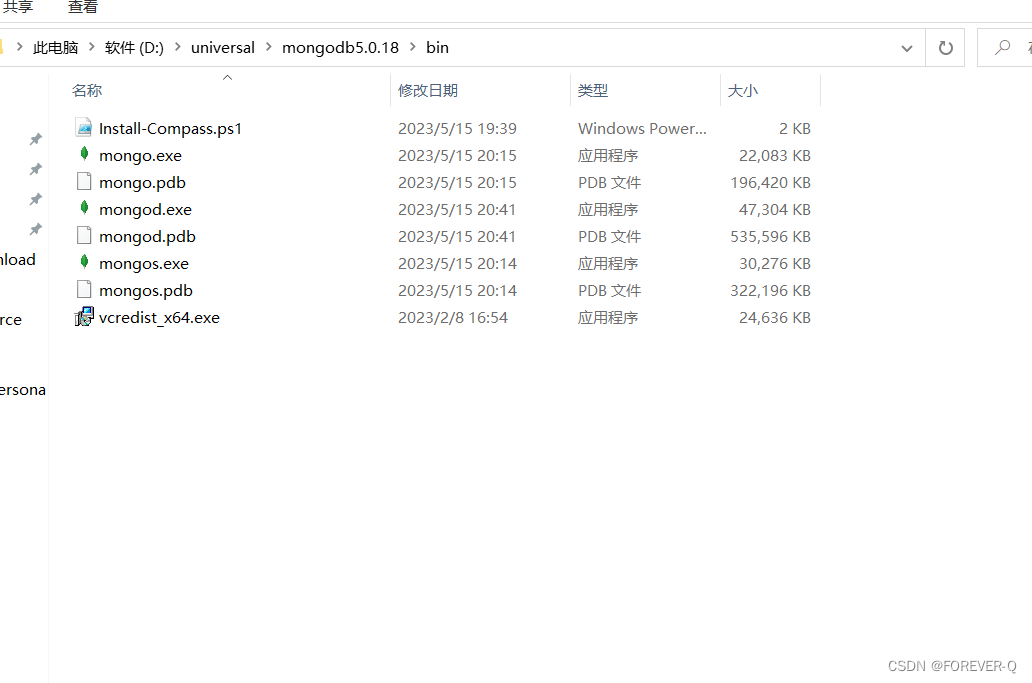Unpin the quick access item above Download
The image size is (1032, 683).
(x=36, y=229)
